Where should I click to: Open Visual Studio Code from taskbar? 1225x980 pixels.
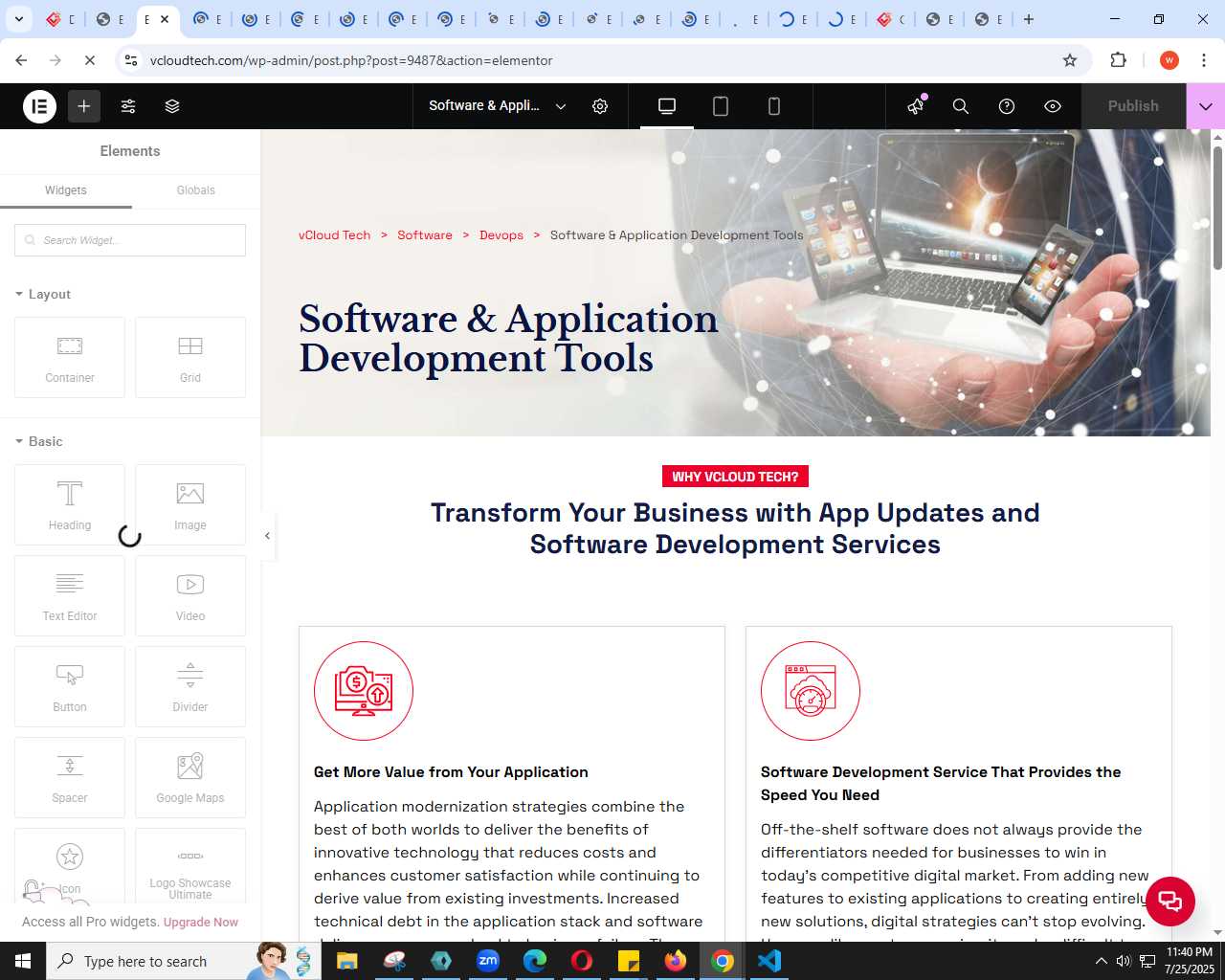pyautogui.click(x=769, y=961)
